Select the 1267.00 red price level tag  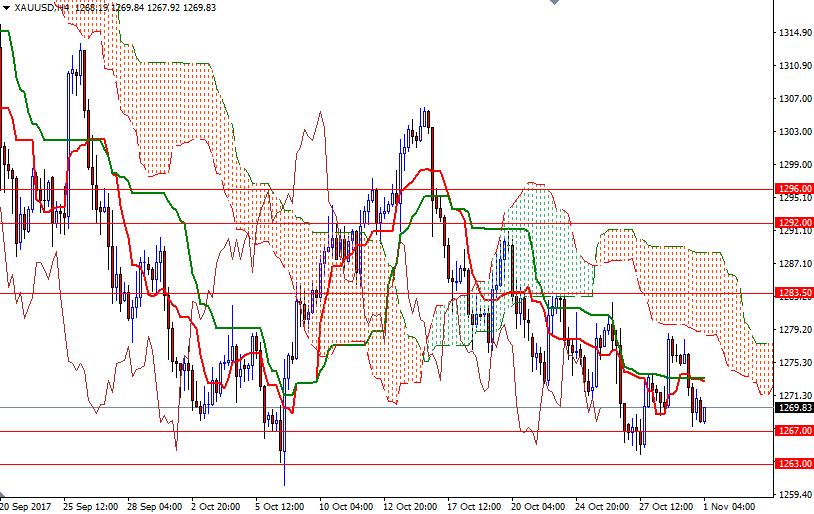[x=794, y=431]
